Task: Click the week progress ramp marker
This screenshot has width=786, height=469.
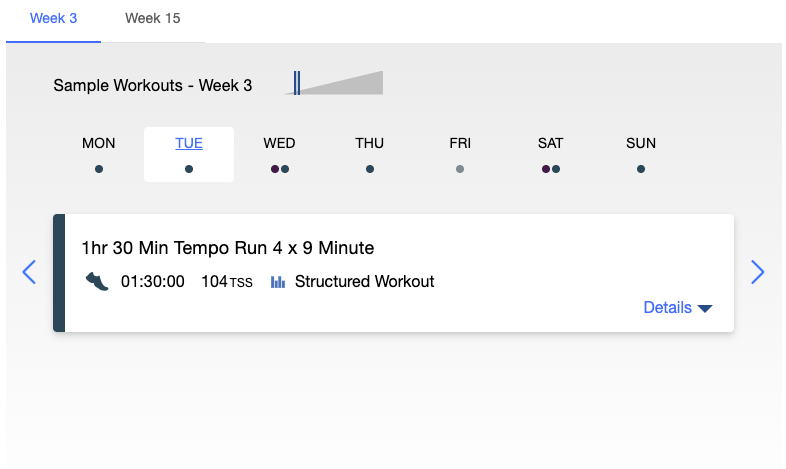Action: coord(297,83)
